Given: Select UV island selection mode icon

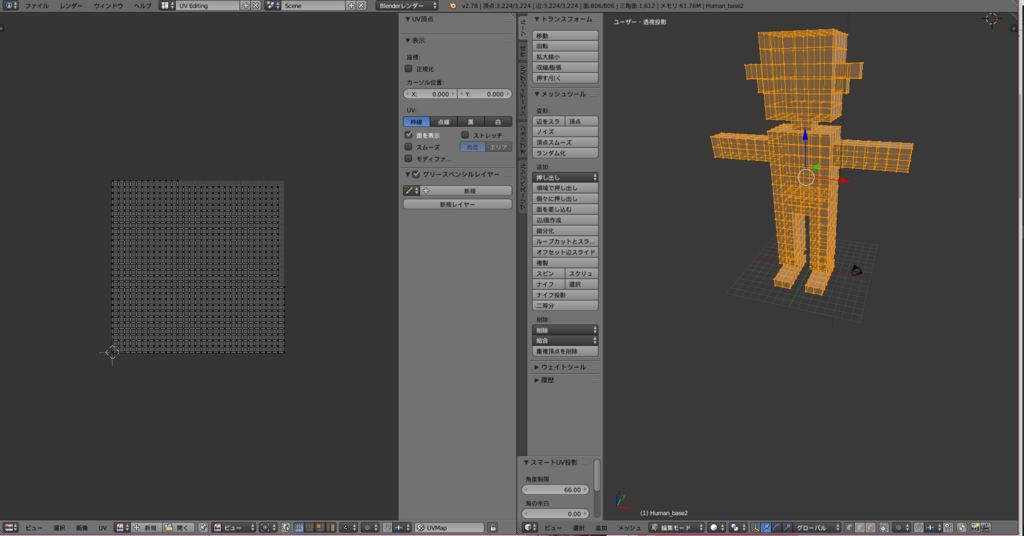Looking at the screenshot, I should 331,528.
